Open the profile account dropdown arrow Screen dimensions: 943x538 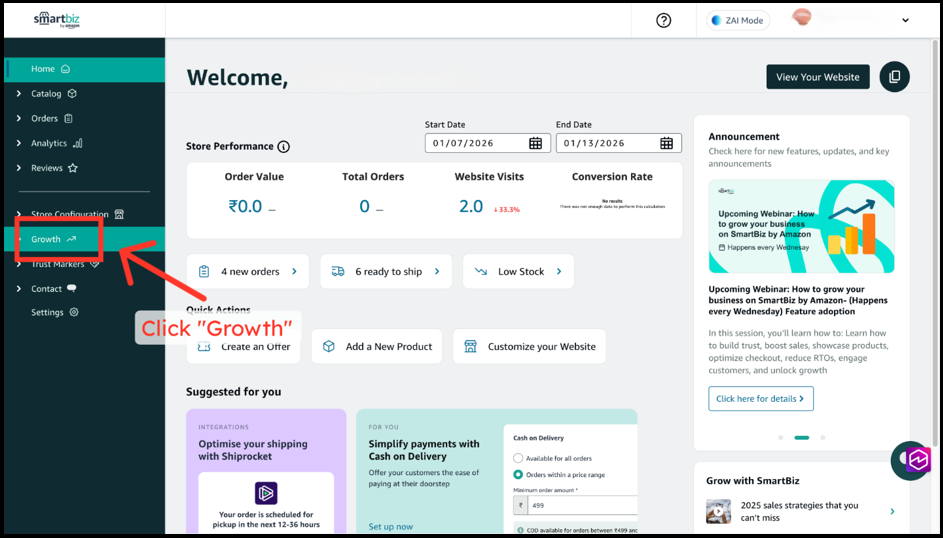(x=905, y=20)
